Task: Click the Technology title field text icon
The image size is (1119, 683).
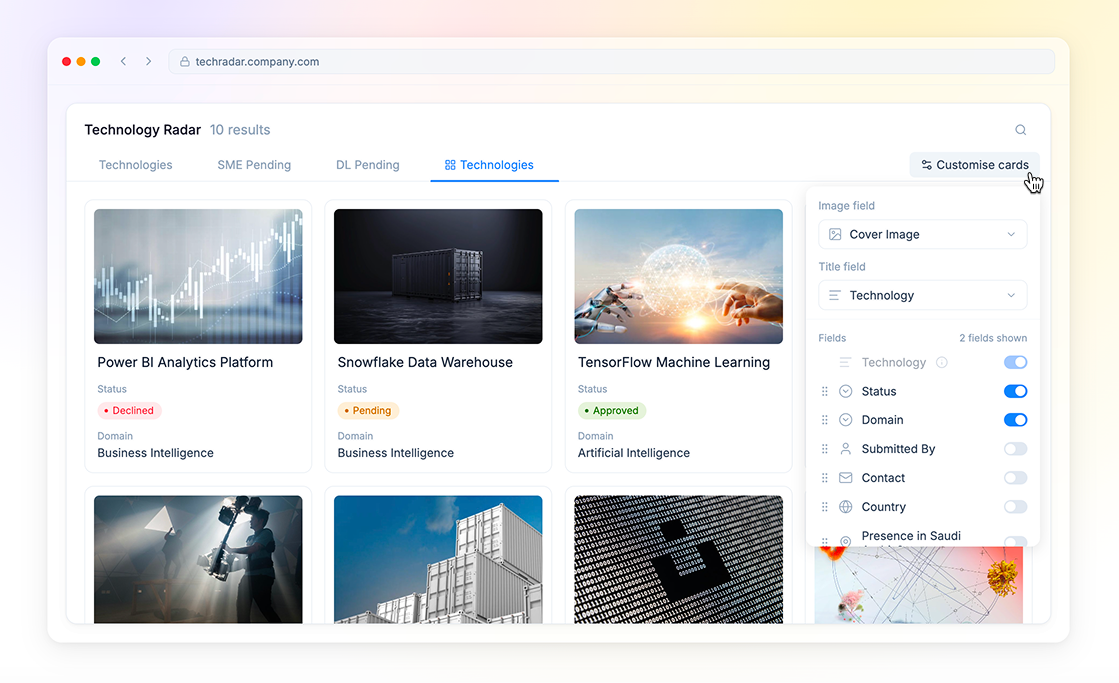Action: click(835, 295)
